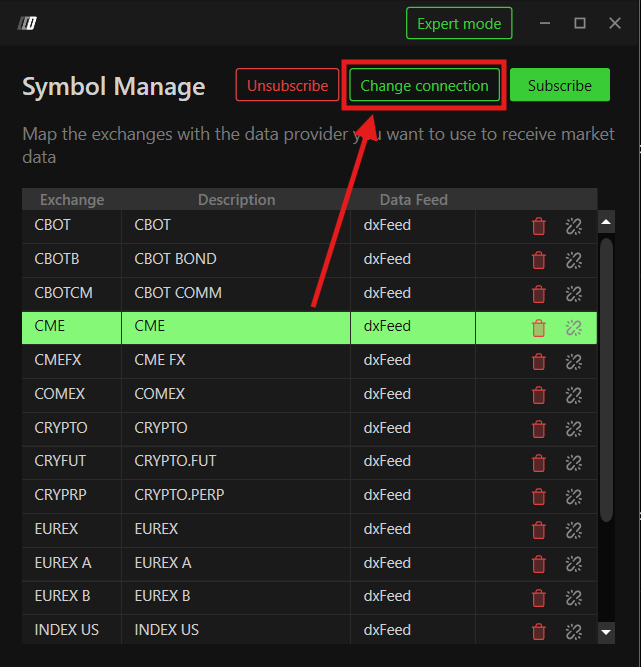Screen dimensions: 641x667
Task: Select the CME FX description cell
Action: coord(236,362)
